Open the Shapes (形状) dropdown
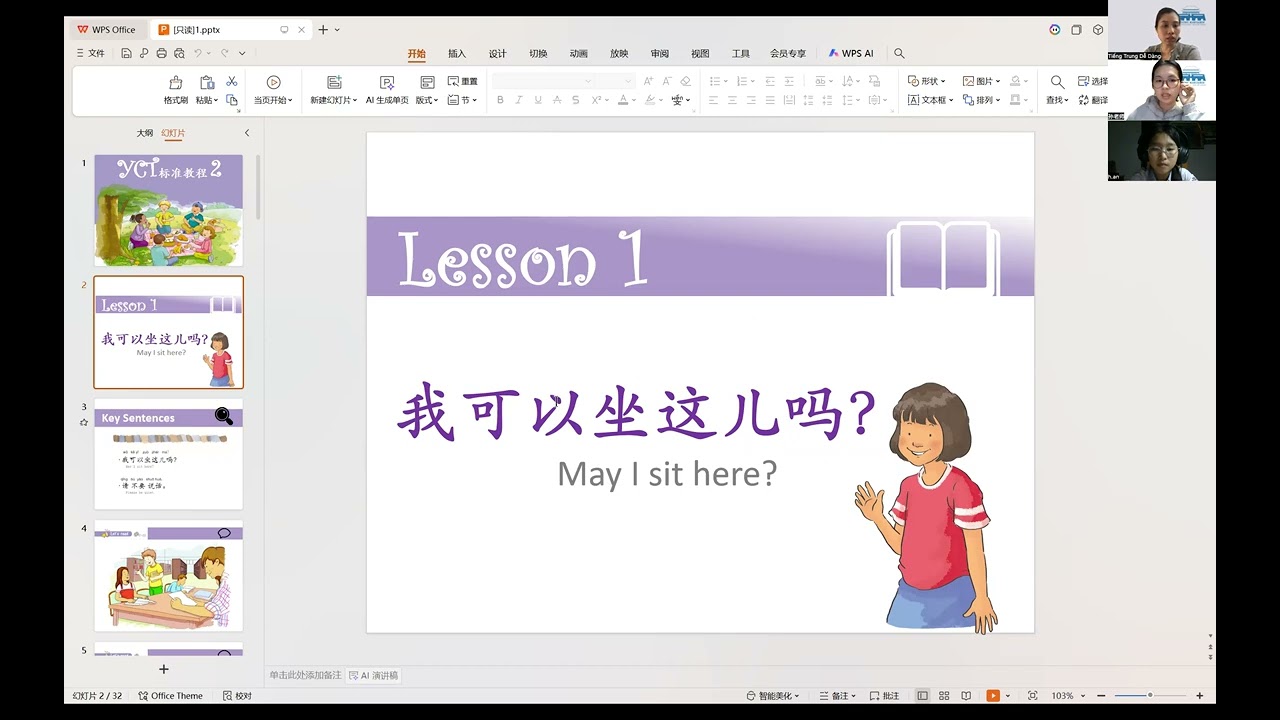This screenshot has height=720, width=1280. coord(927,81)
